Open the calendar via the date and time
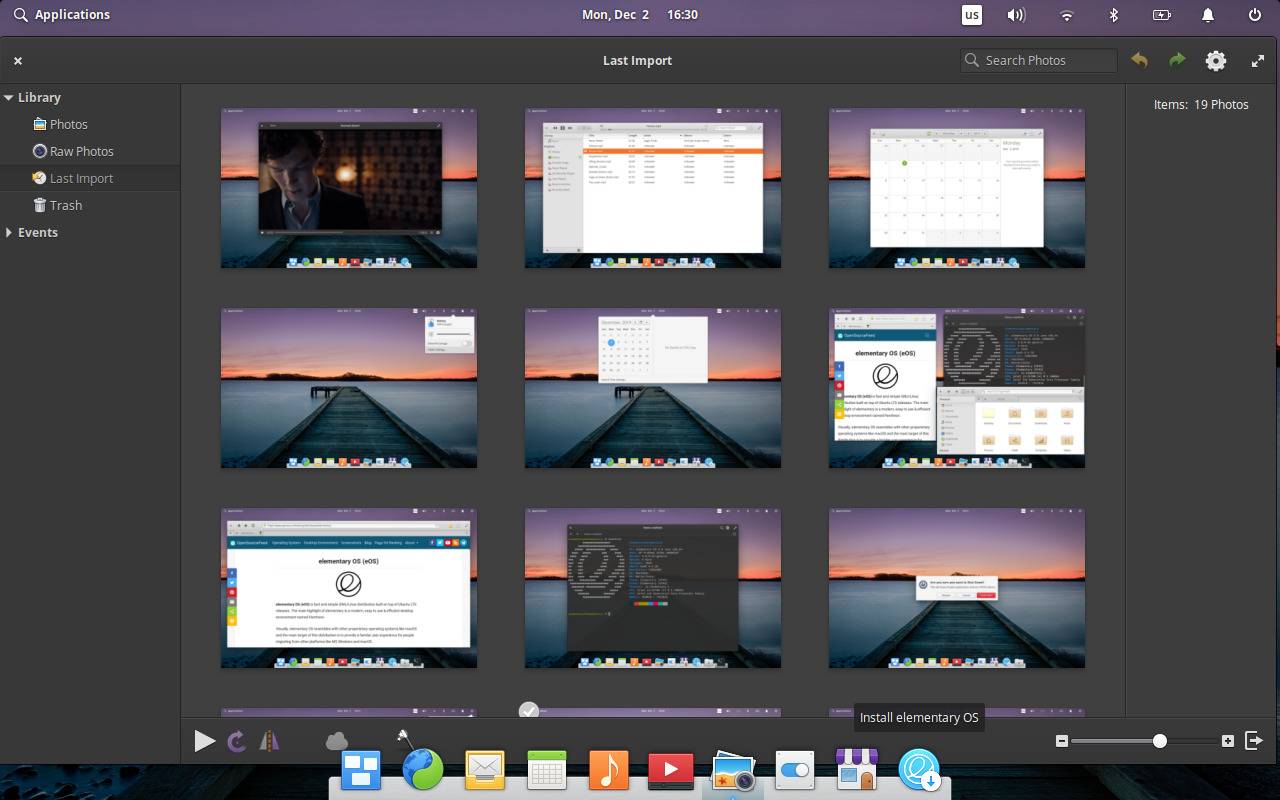The width and height of the screenshot is (1280, 800). (640, 15)
